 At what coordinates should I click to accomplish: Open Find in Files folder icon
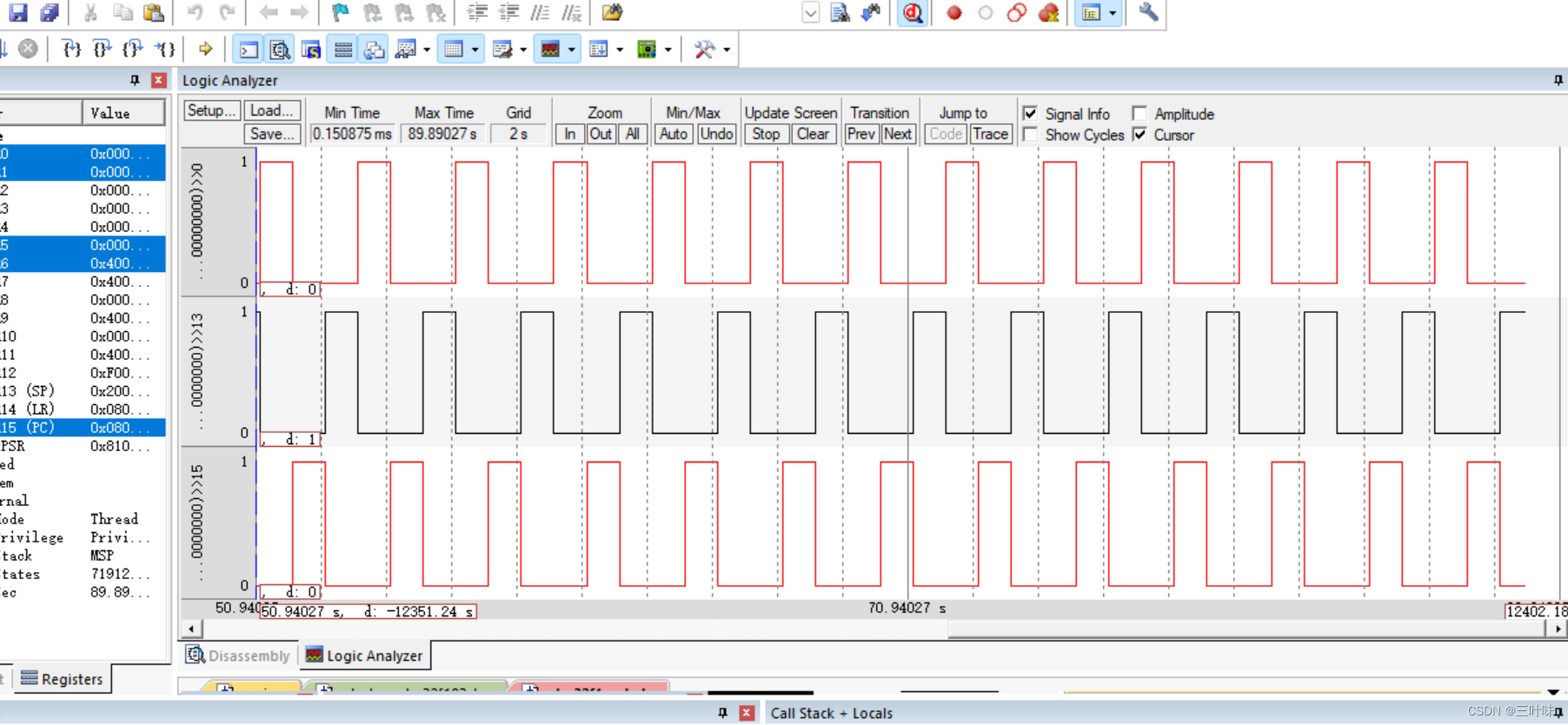pyautogui.click(x=612, y=12)
